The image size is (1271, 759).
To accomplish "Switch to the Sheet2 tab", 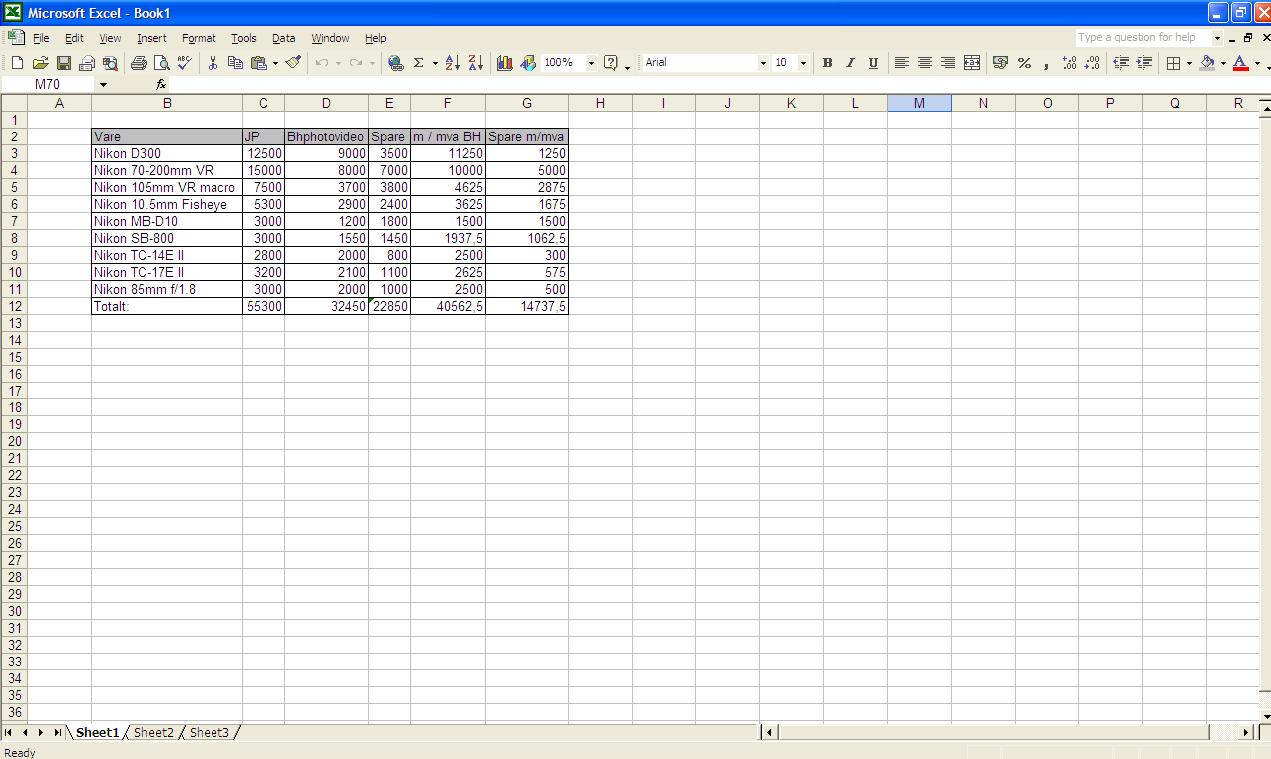I will [x=153, y=733].
